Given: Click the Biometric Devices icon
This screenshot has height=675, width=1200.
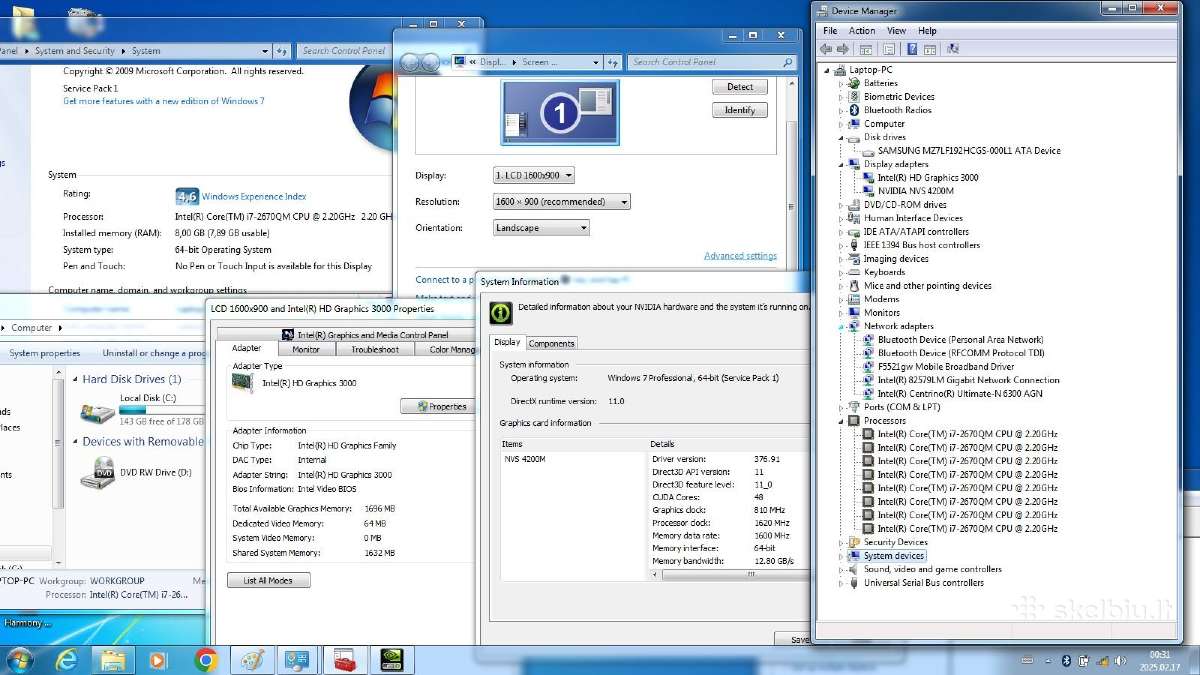Looking at the screenshot, I should [x=854, y=97].
